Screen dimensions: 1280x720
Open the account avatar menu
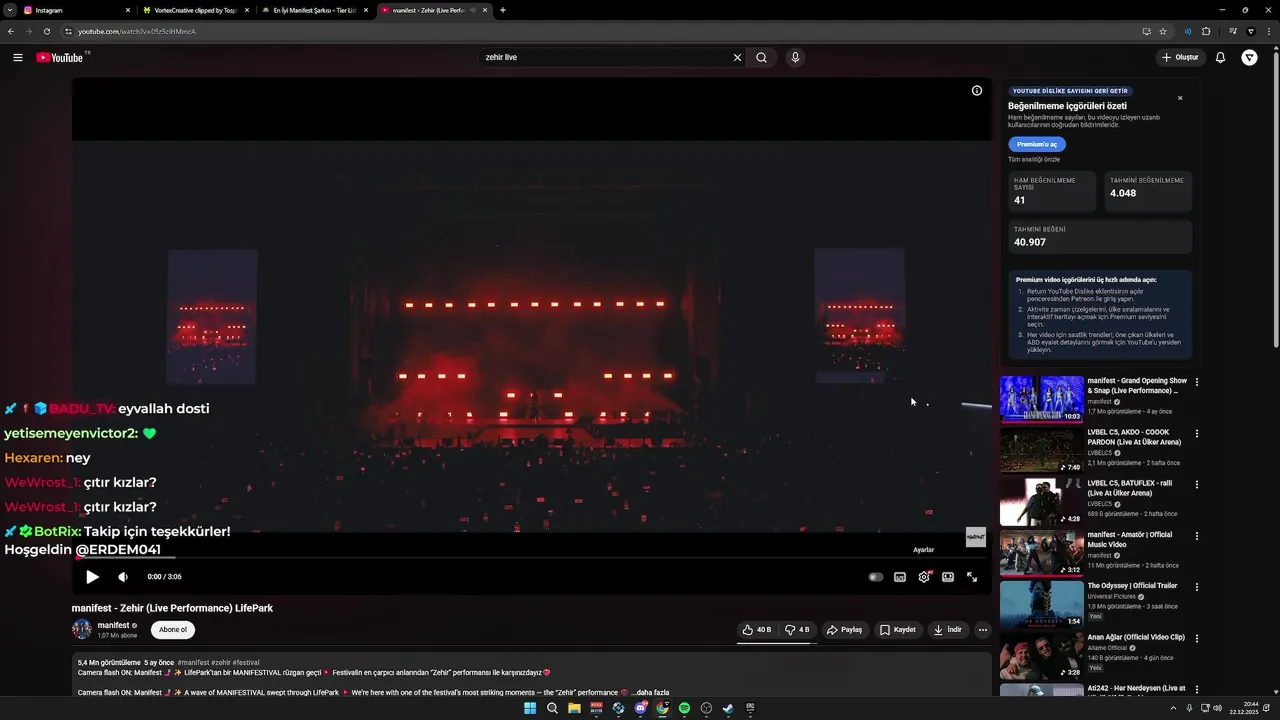1249,57
